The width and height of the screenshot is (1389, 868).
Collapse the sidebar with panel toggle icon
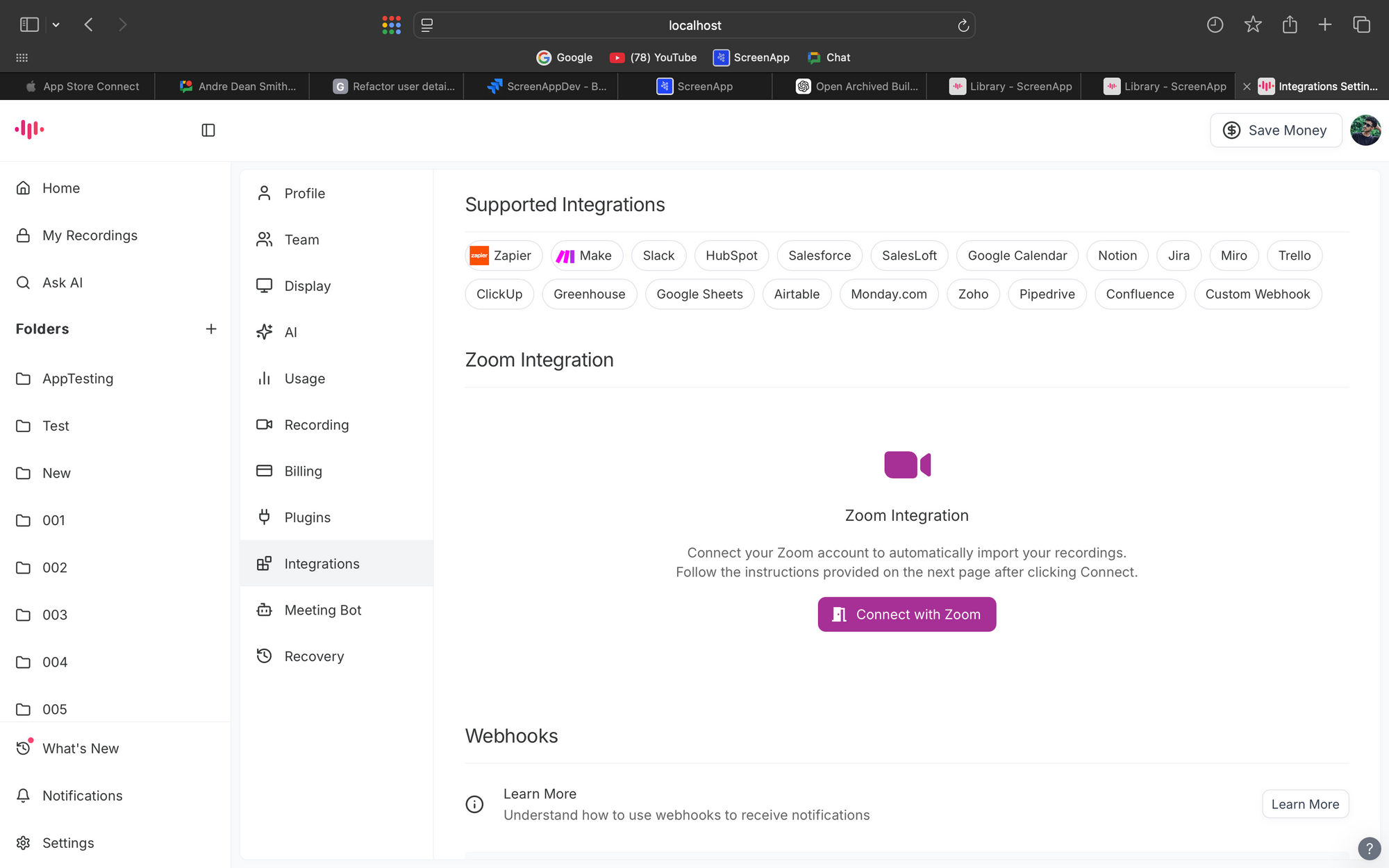click(x=208, y=130)
